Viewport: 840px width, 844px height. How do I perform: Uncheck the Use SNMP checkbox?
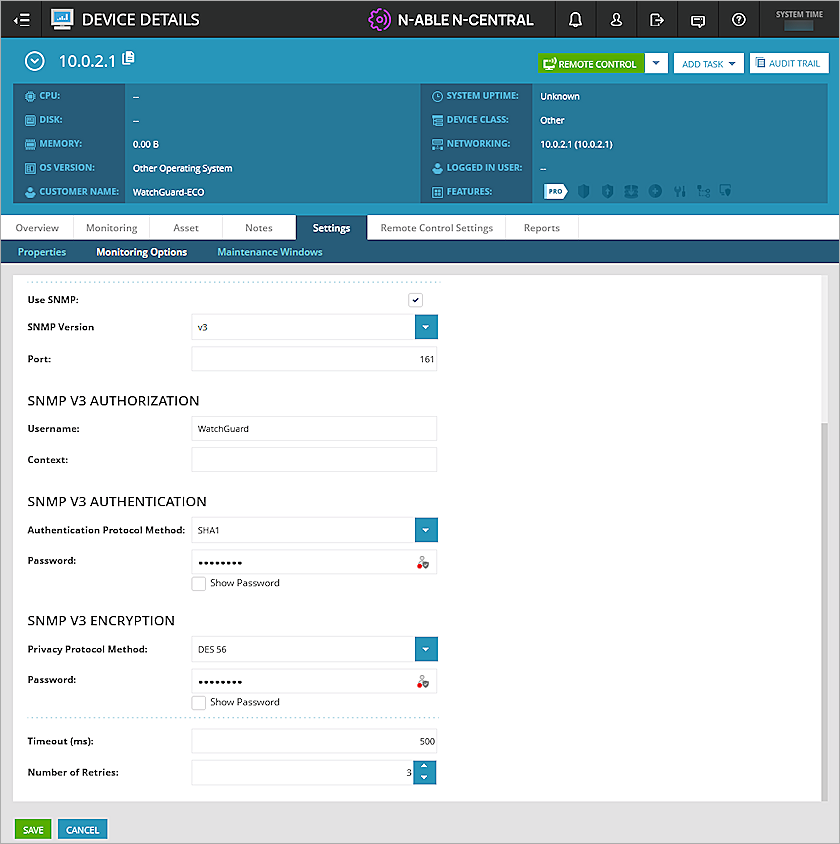415,300
